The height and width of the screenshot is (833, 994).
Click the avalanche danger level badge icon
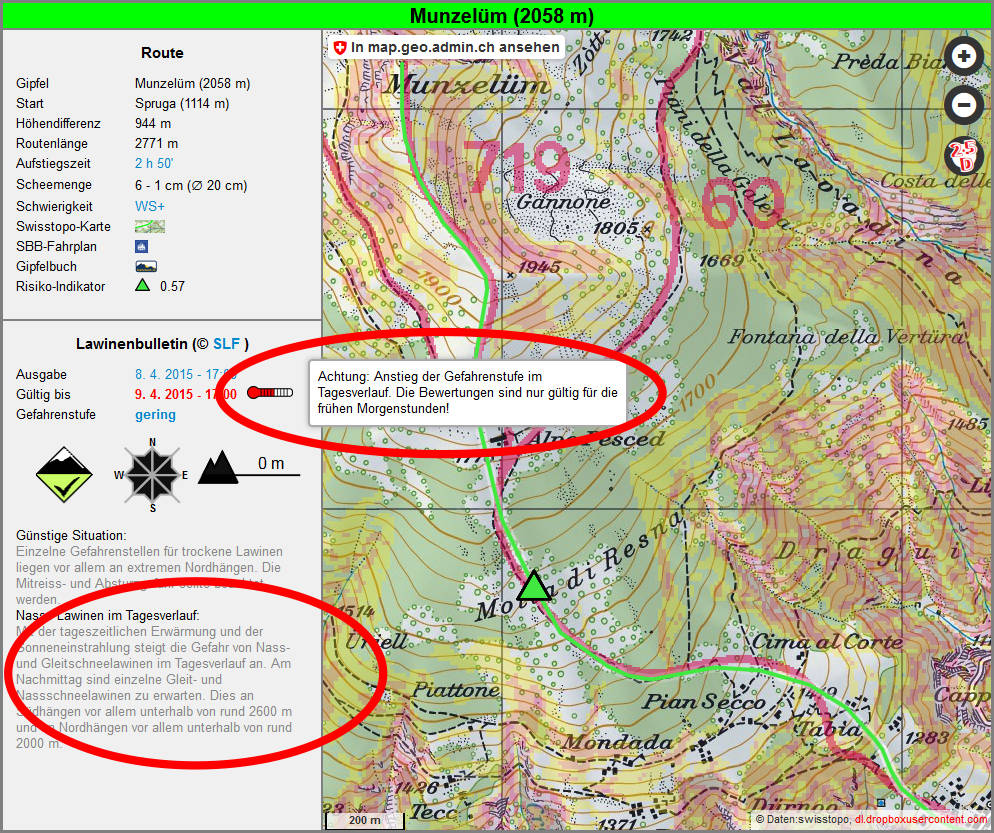63,474
